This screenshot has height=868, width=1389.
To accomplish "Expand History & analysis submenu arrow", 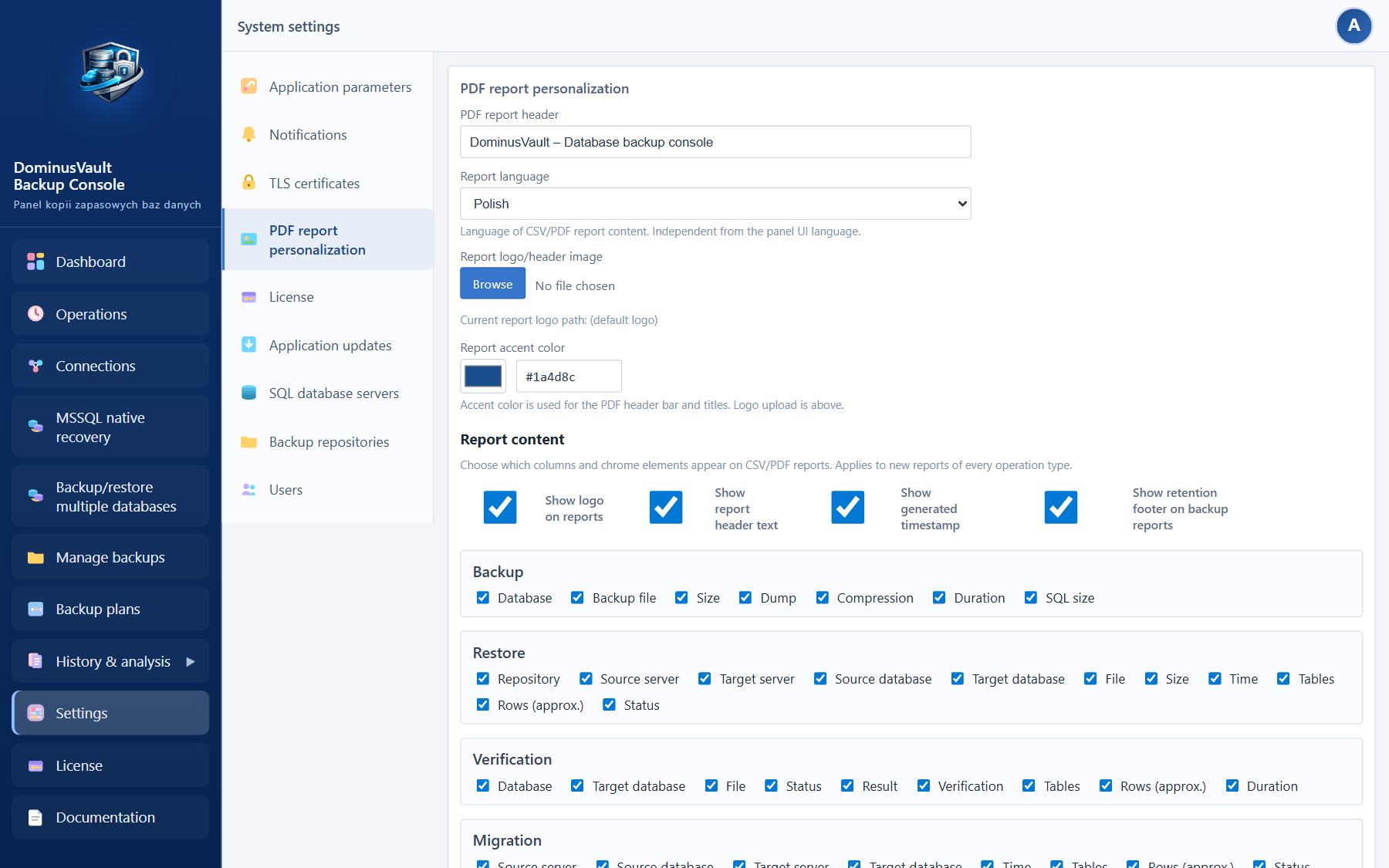I will (x=191, y=661).
